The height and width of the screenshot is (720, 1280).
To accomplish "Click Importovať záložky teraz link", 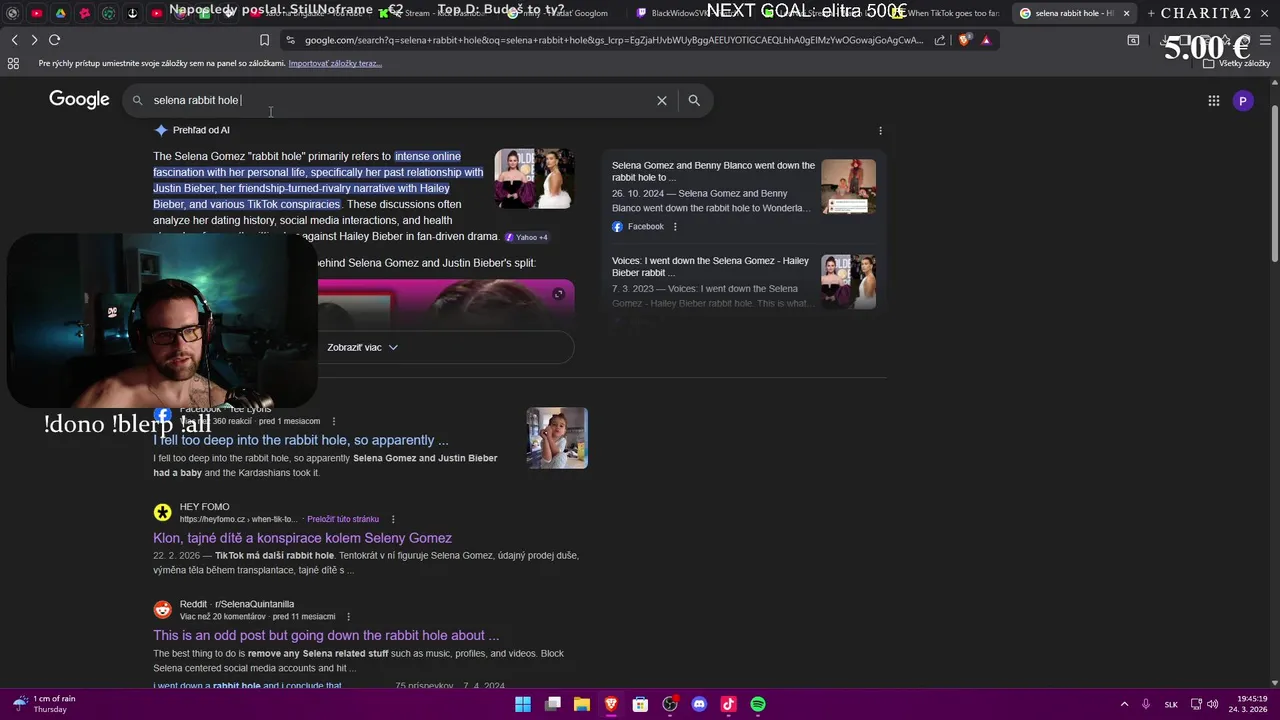I will [335, 63].
